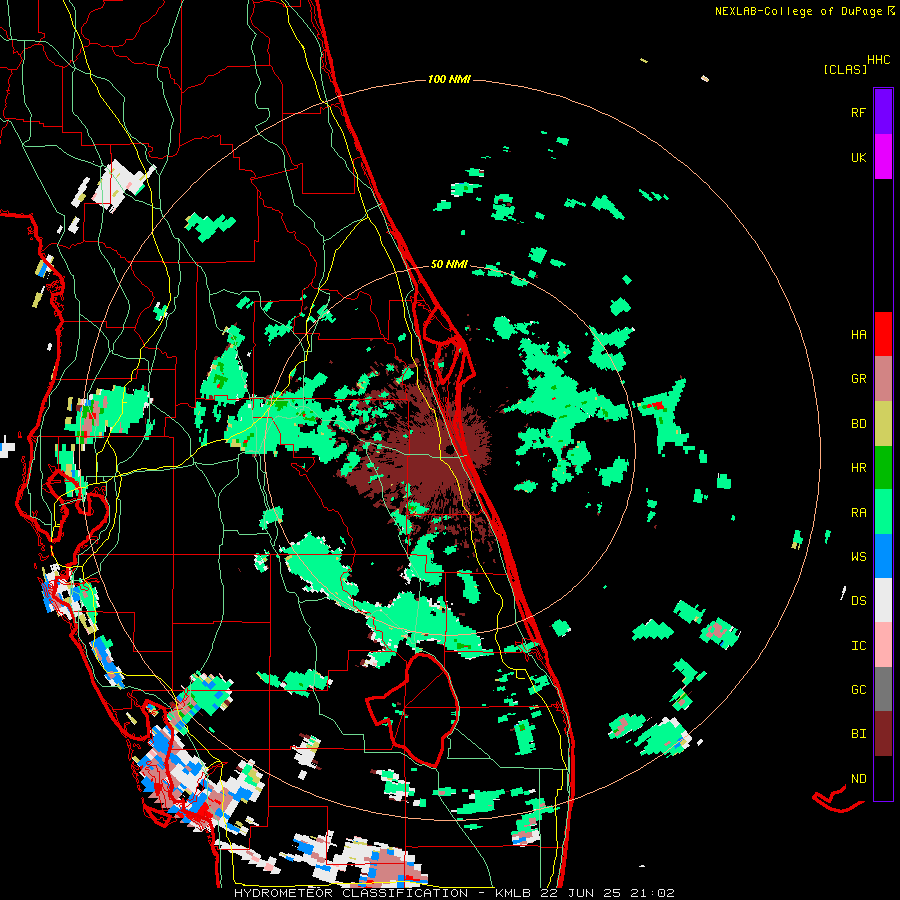Select the GR legend color block

coord(883,378)
